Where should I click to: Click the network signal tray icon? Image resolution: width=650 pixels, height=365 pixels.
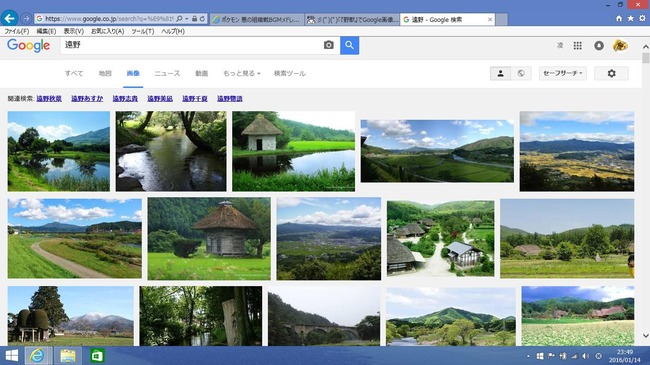tap(574, 356)
